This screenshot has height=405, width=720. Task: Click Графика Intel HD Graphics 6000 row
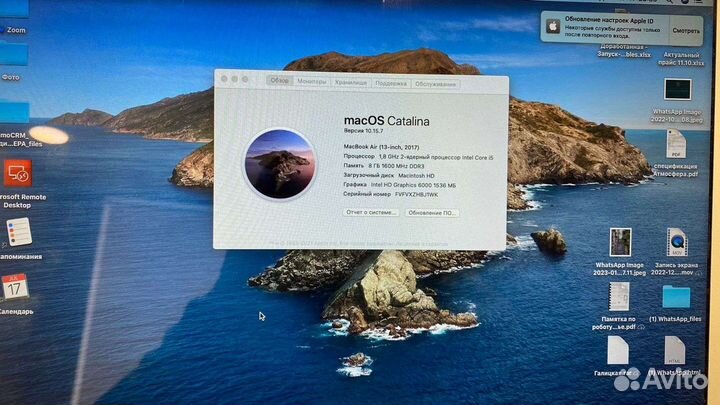(x=400, y=185)
